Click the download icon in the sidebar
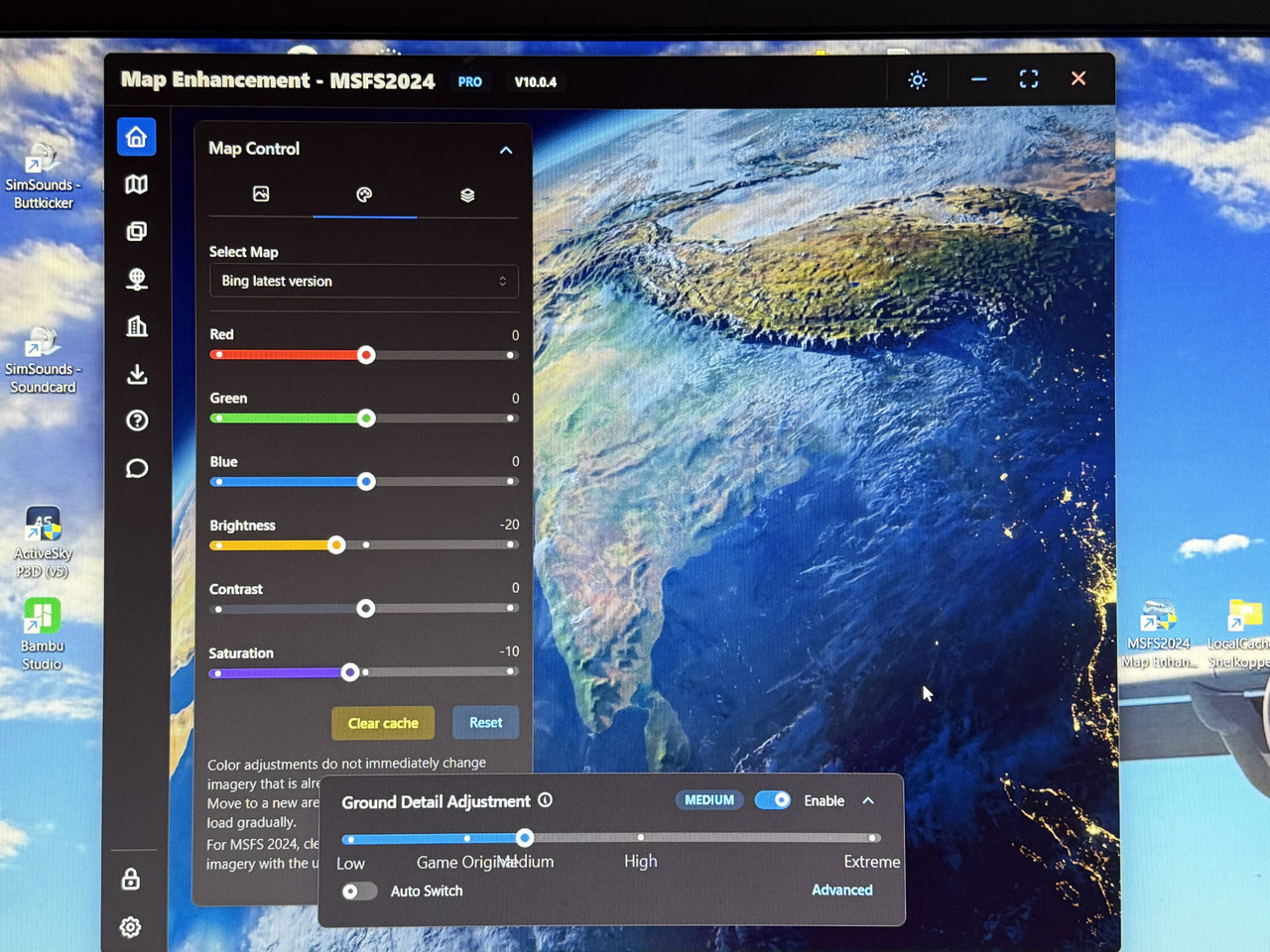 pos(137,374)
